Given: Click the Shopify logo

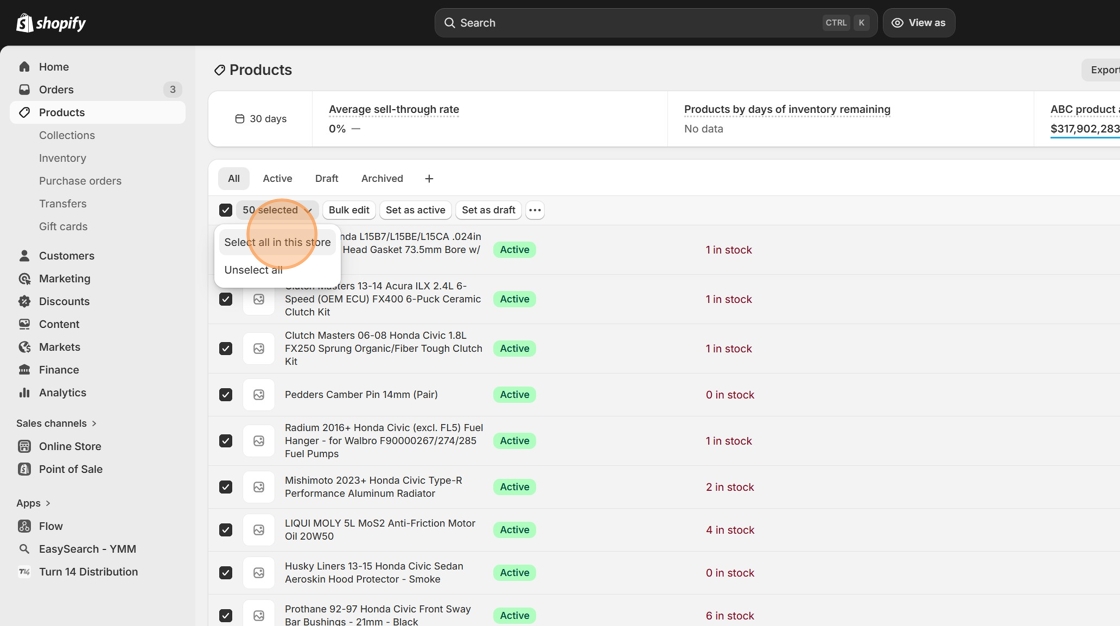Looking at the screenshot, I should coord(51,23).
